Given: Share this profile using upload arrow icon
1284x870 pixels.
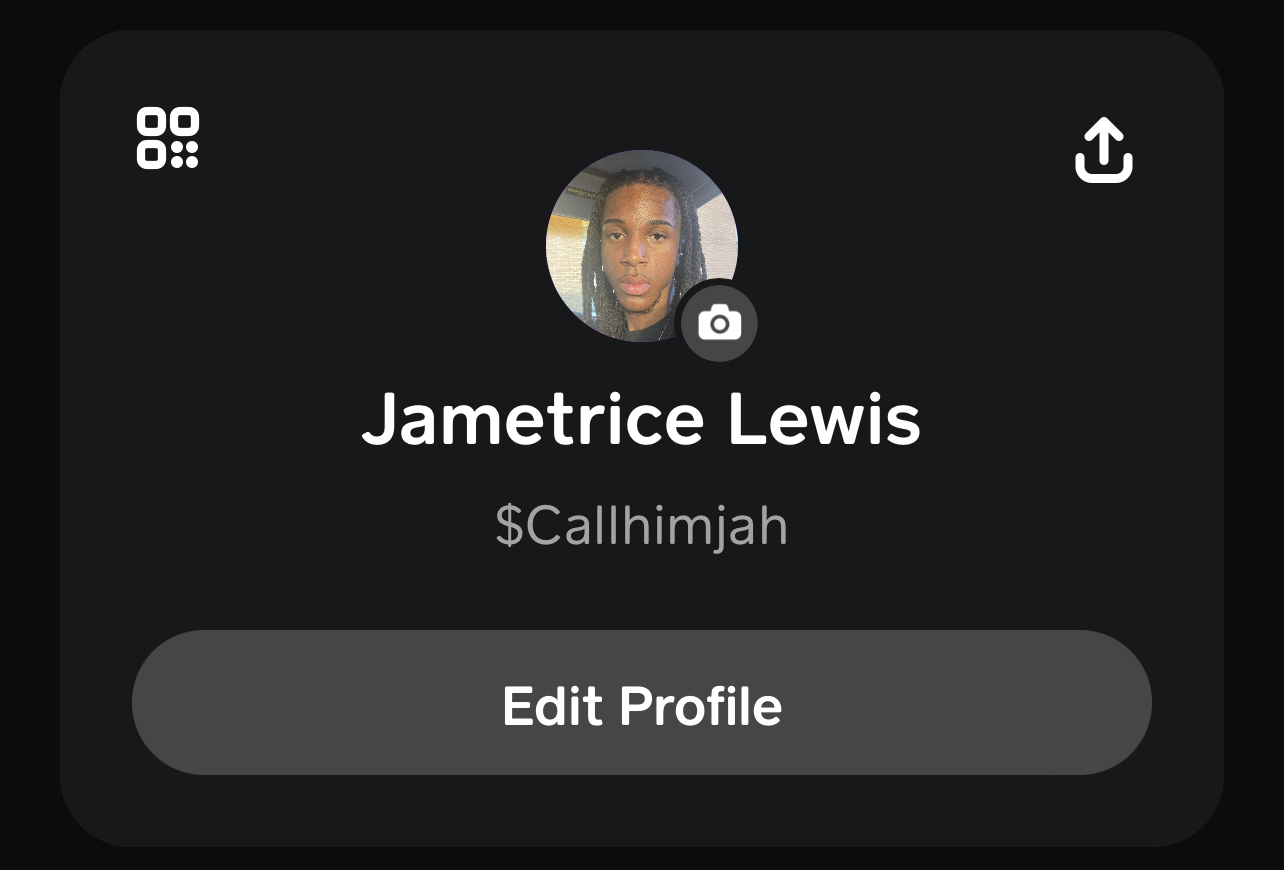Looking at the screenshot, I should (x=1104, y=151).
